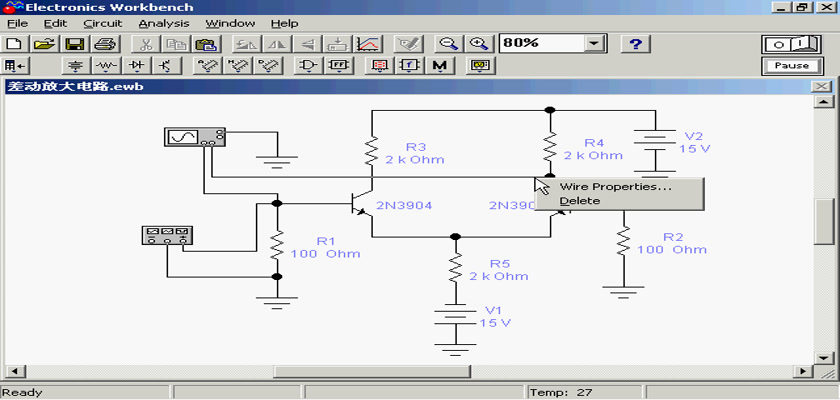Click the R4 2 k Ohm label

pyautogui.click(x=593, y=149)
